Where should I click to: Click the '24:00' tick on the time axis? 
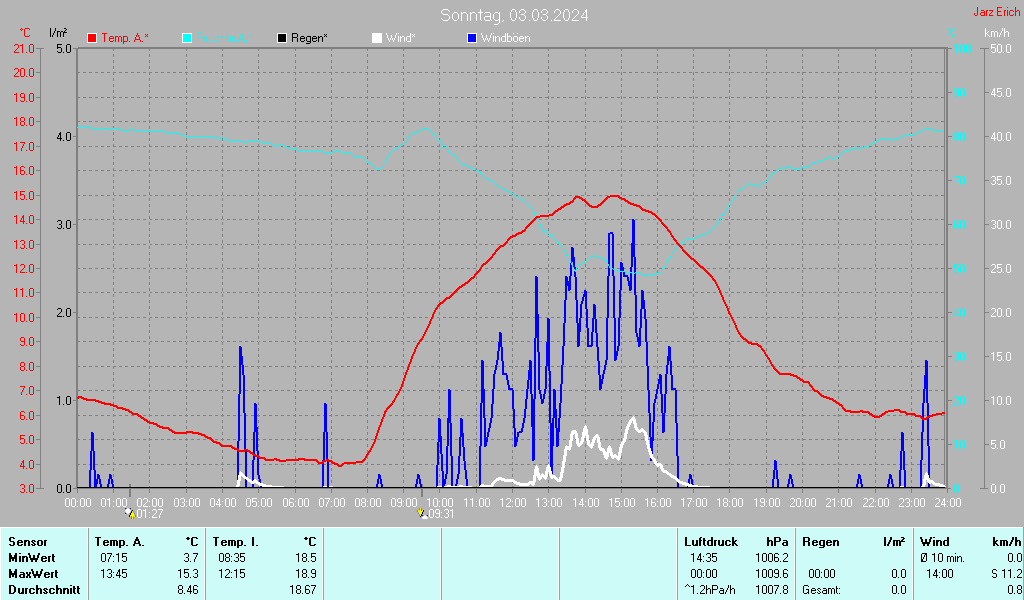click(x=948, y=503)
